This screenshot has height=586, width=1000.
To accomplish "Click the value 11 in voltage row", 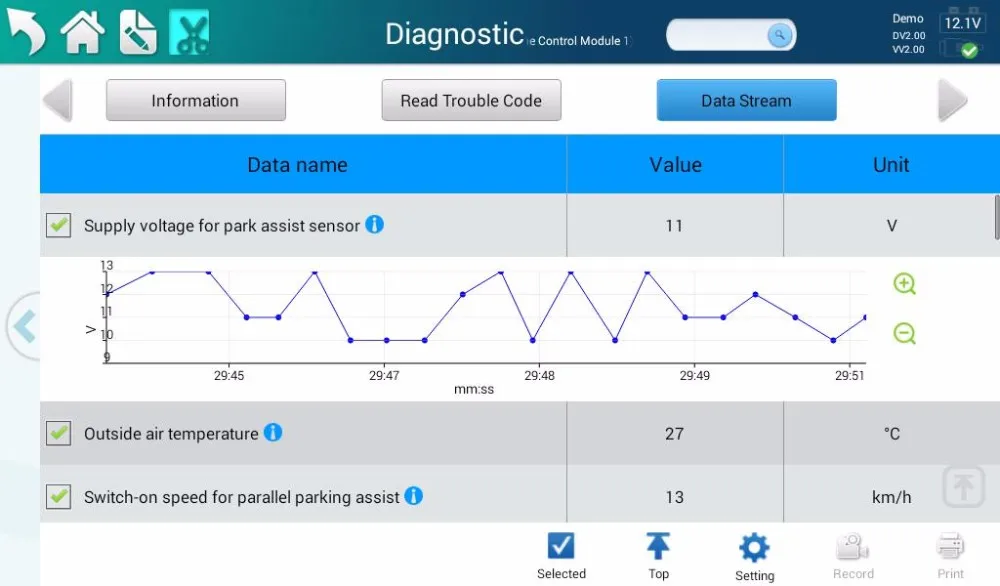I will [674, 226].
